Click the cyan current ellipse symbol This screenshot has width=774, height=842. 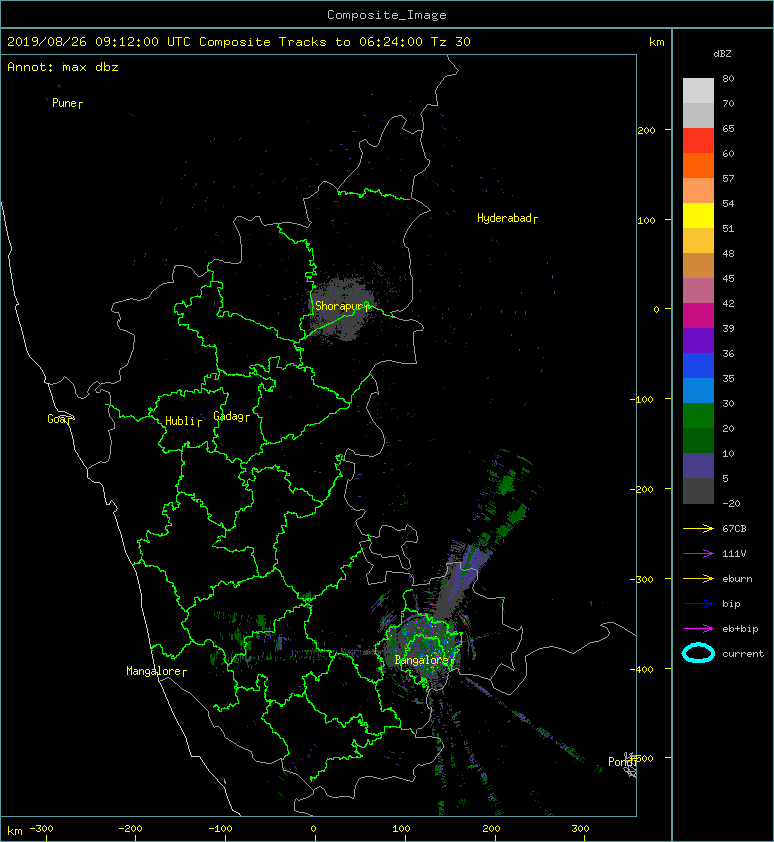(698, 654)
